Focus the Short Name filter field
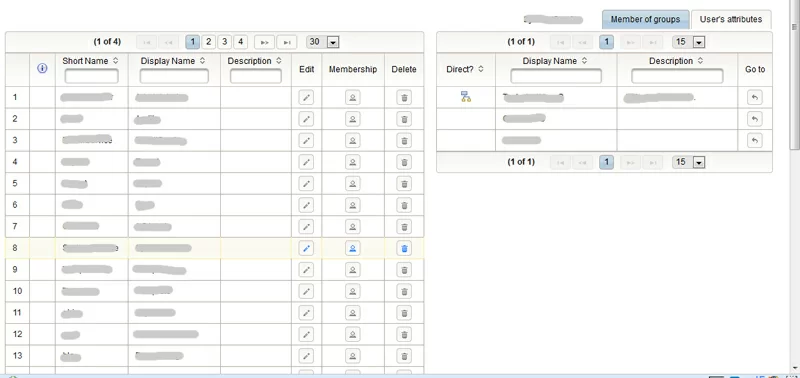This screenshot has height=378, width=800. [x=91, y=76]
